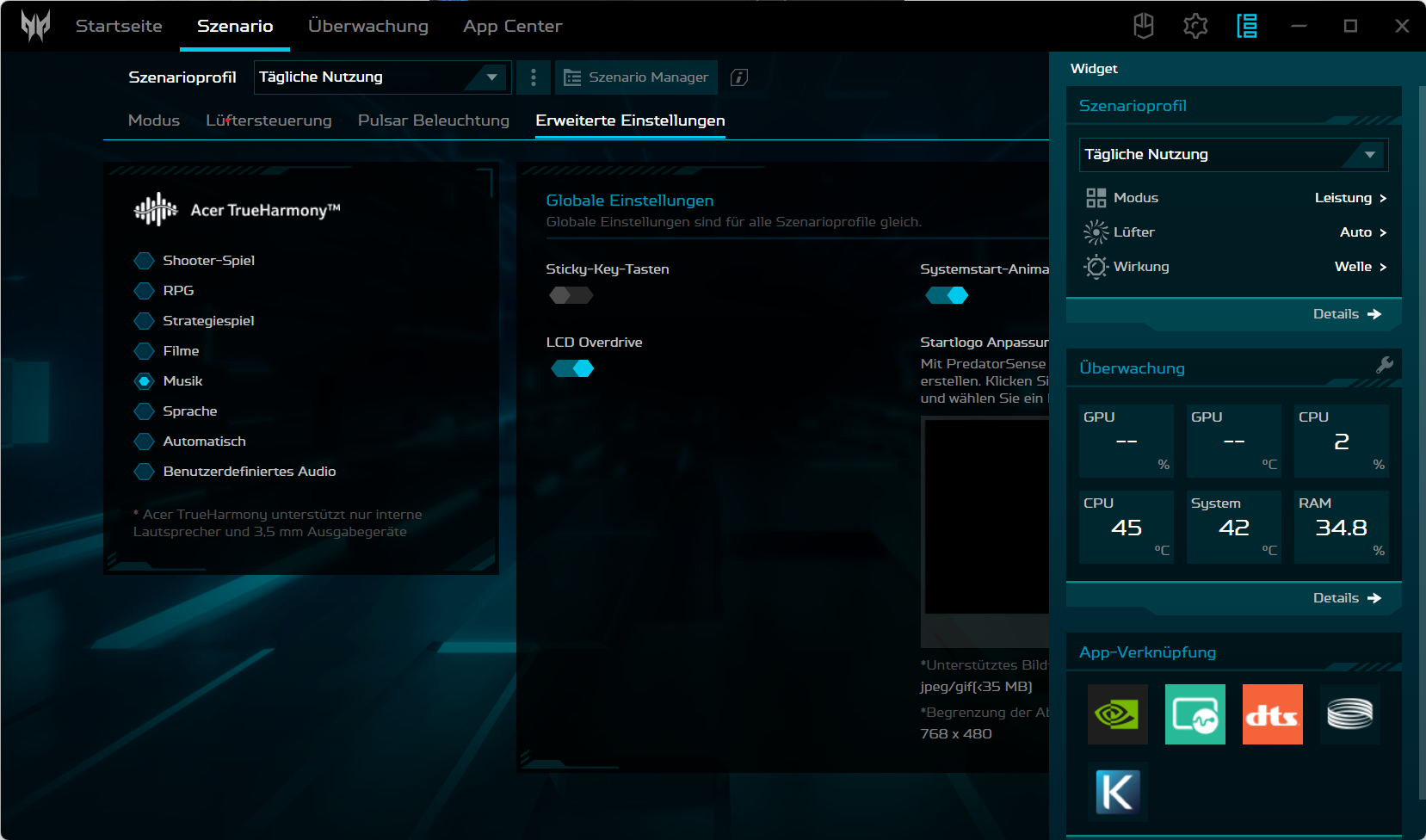Viewport: 1426px width, 840px height.
Task: Click the GPU temperature tile
Action: (x=1234, y=441)
